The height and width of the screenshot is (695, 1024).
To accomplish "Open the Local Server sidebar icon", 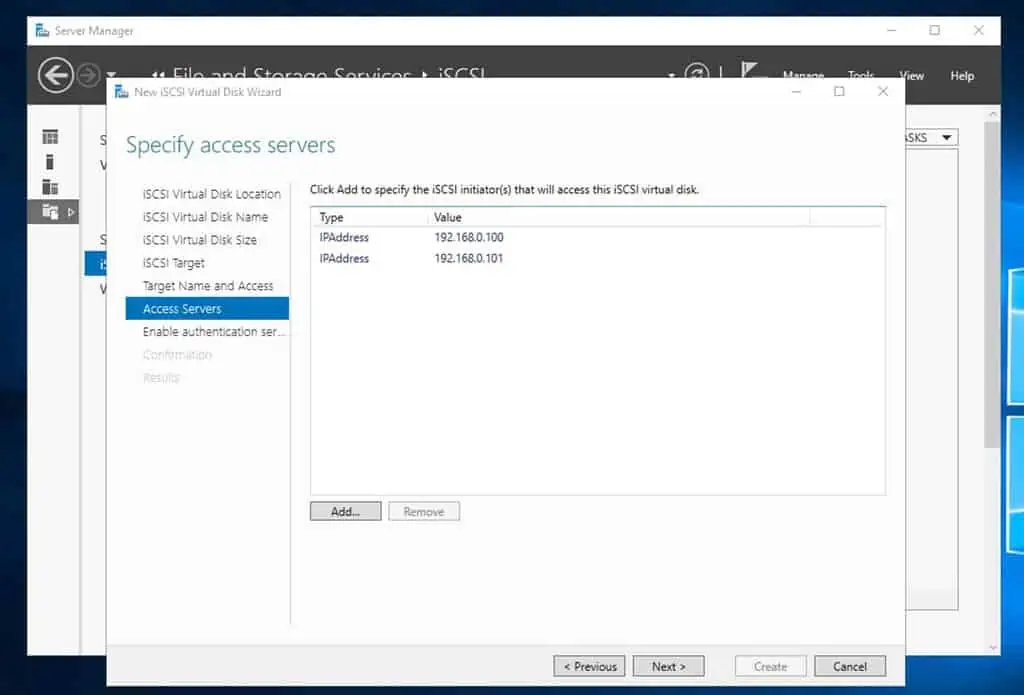I will coord(50,161).
